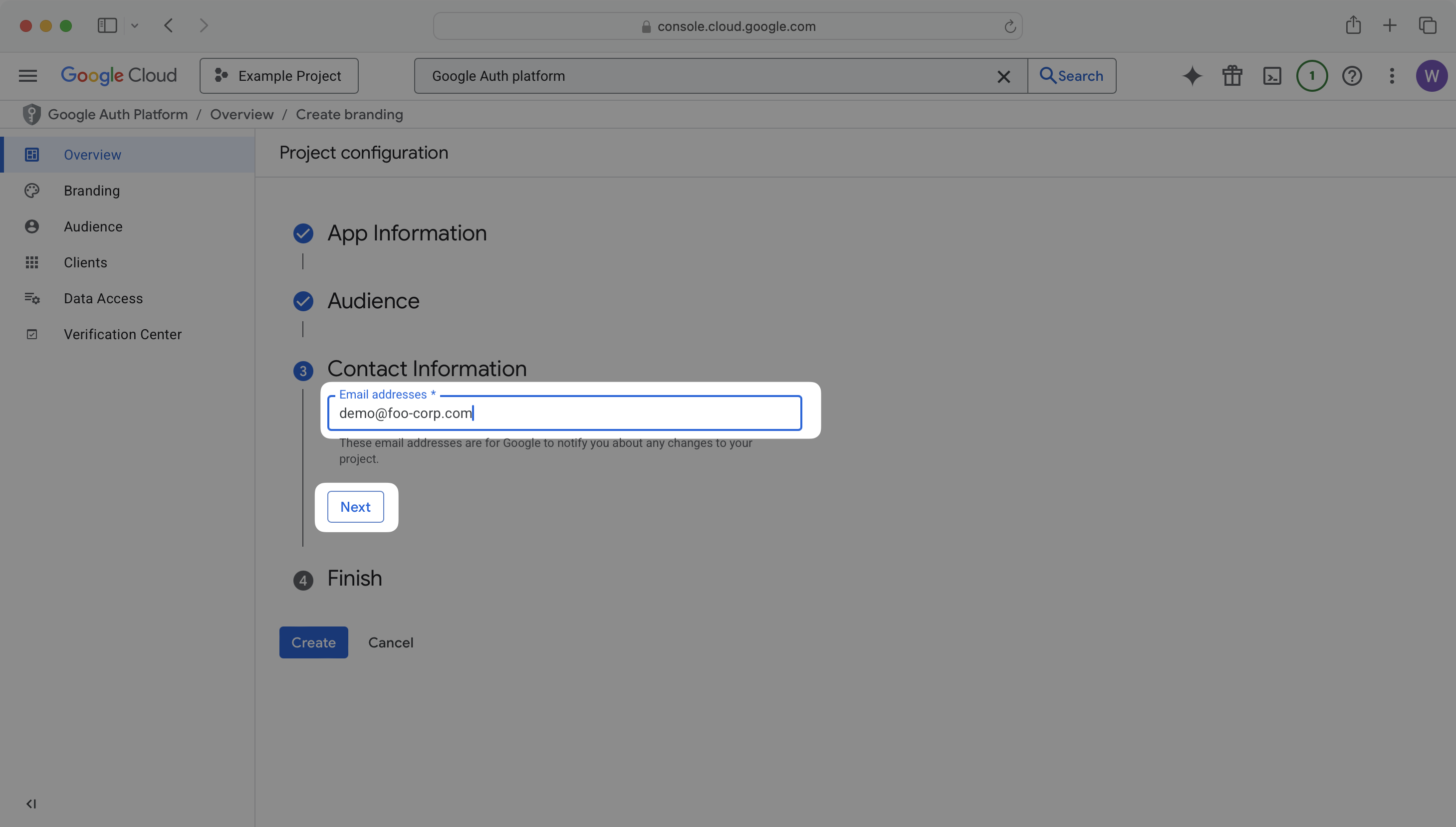This screenshot has height=827, width=1456.
Task: Open Safari's share sheet icon
Action: click(x=1353, y=25)
